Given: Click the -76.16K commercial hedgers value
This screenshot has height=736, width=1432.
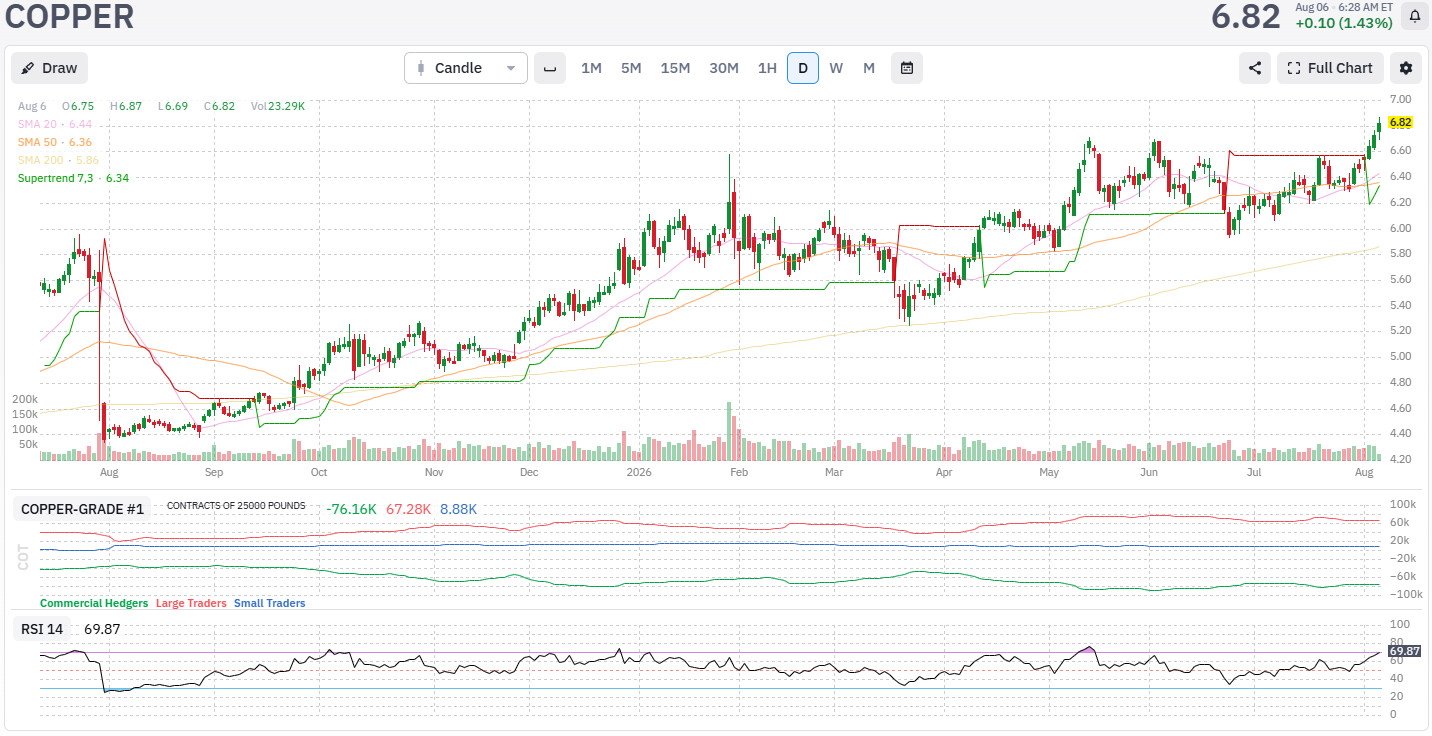Looking at the screenshot, I should (351, 509).
